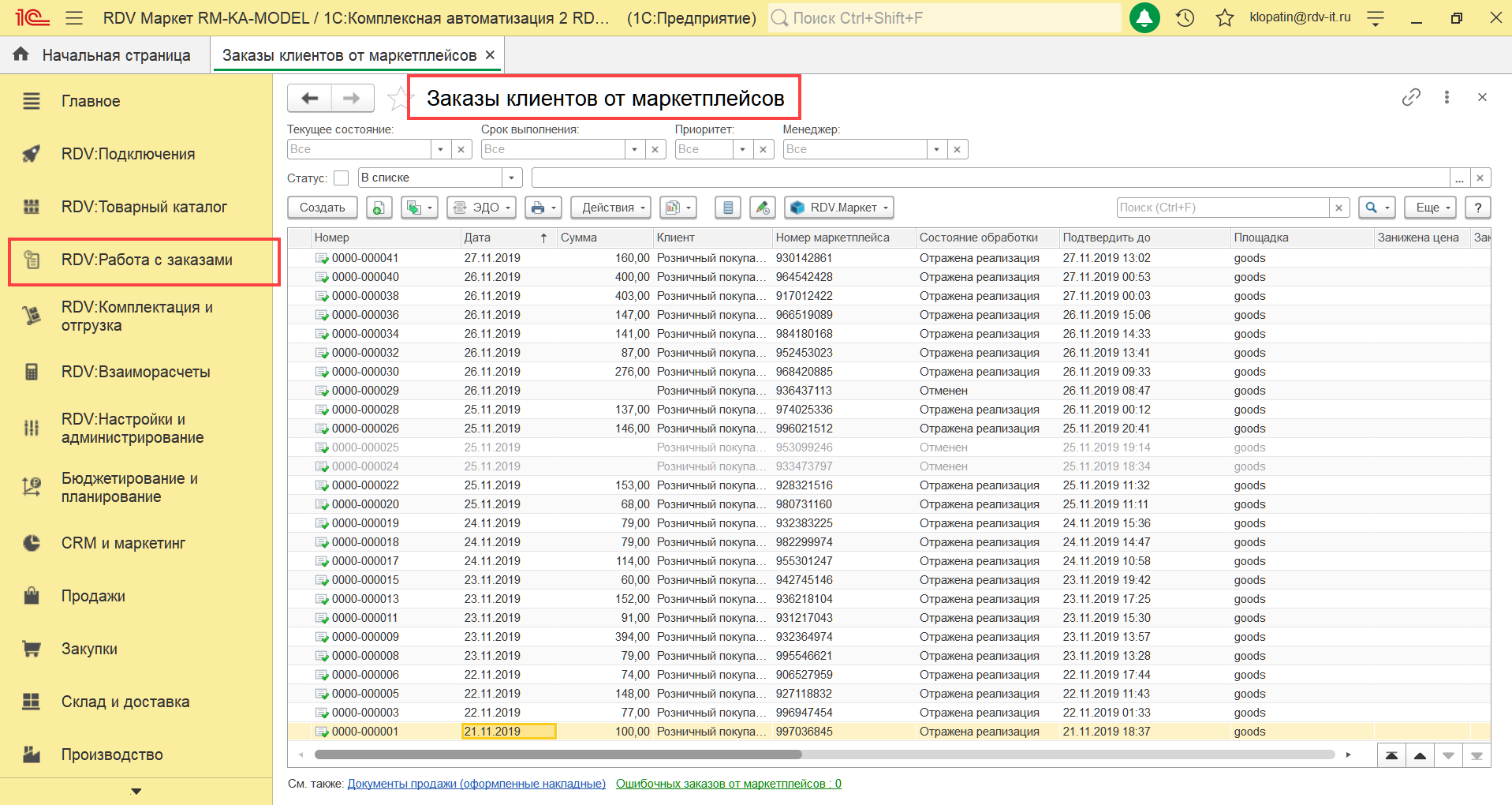Toggle the Статус checkbox
This screenshot has height=805, width=1512.
pyautogui.click(x=341, y=178)
